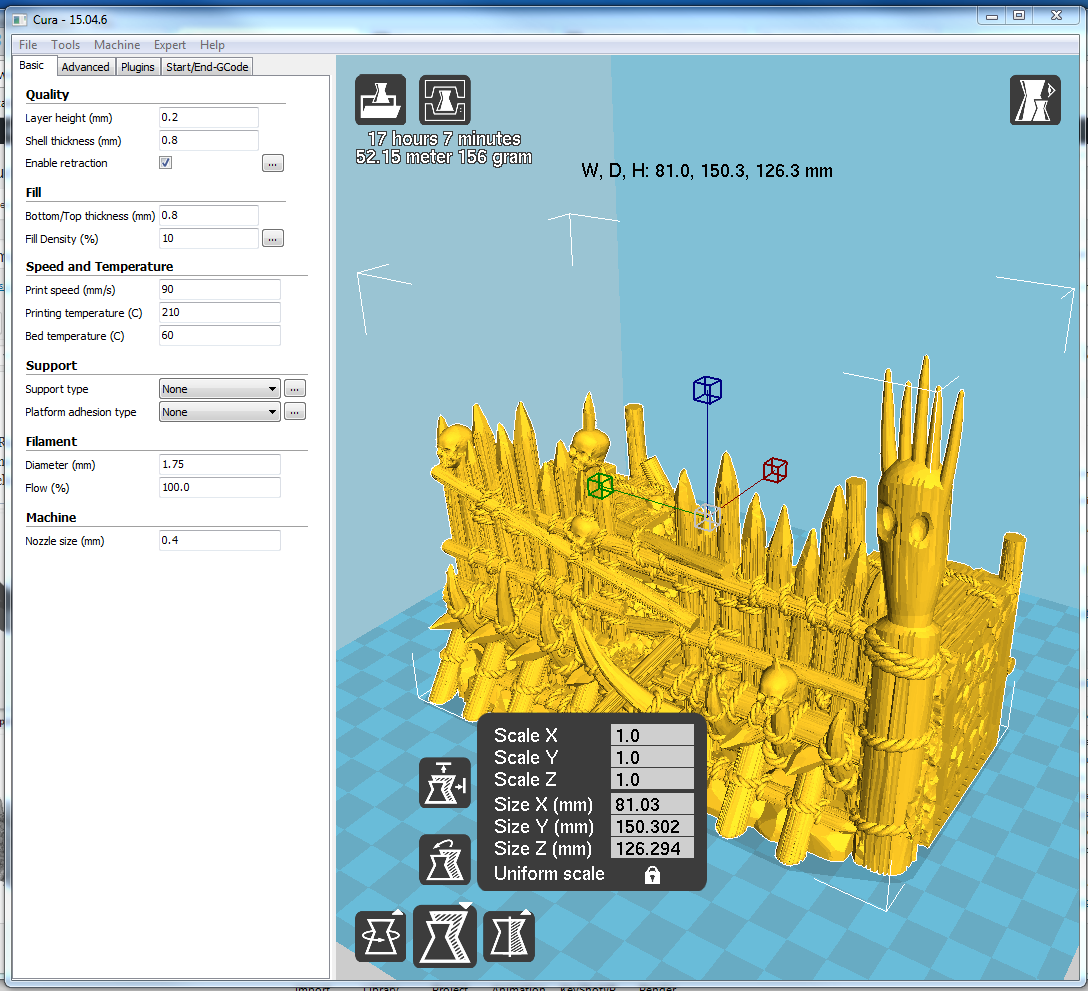This screenshot has height=991, width=1088.
Task: Open retraction settings ellipsis button
Action: [x=273, y=163]
